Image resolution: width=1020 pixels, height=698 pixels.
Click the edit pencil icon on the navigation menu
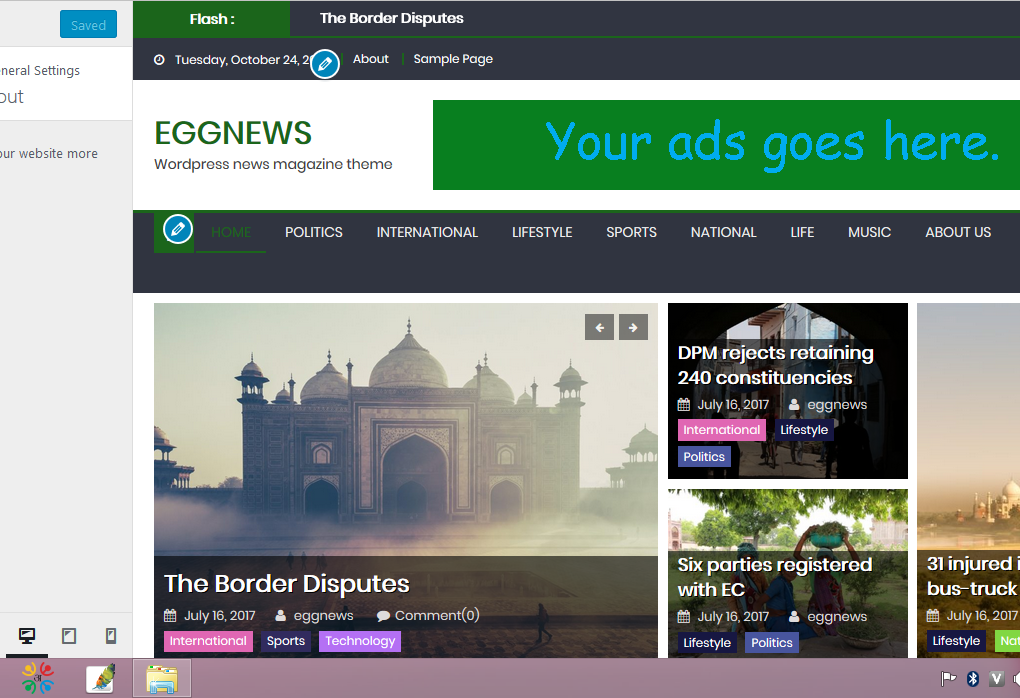(x=178, y=229)
